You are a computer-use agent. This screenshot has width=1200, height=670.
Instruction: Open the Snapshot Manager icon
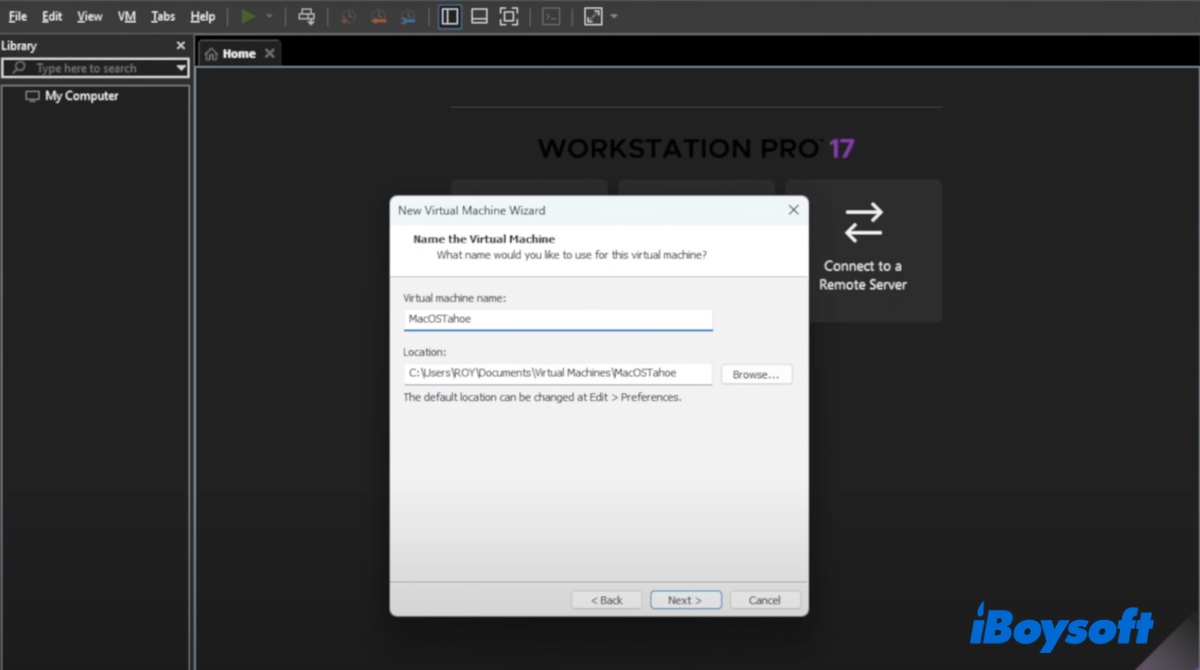408,17
